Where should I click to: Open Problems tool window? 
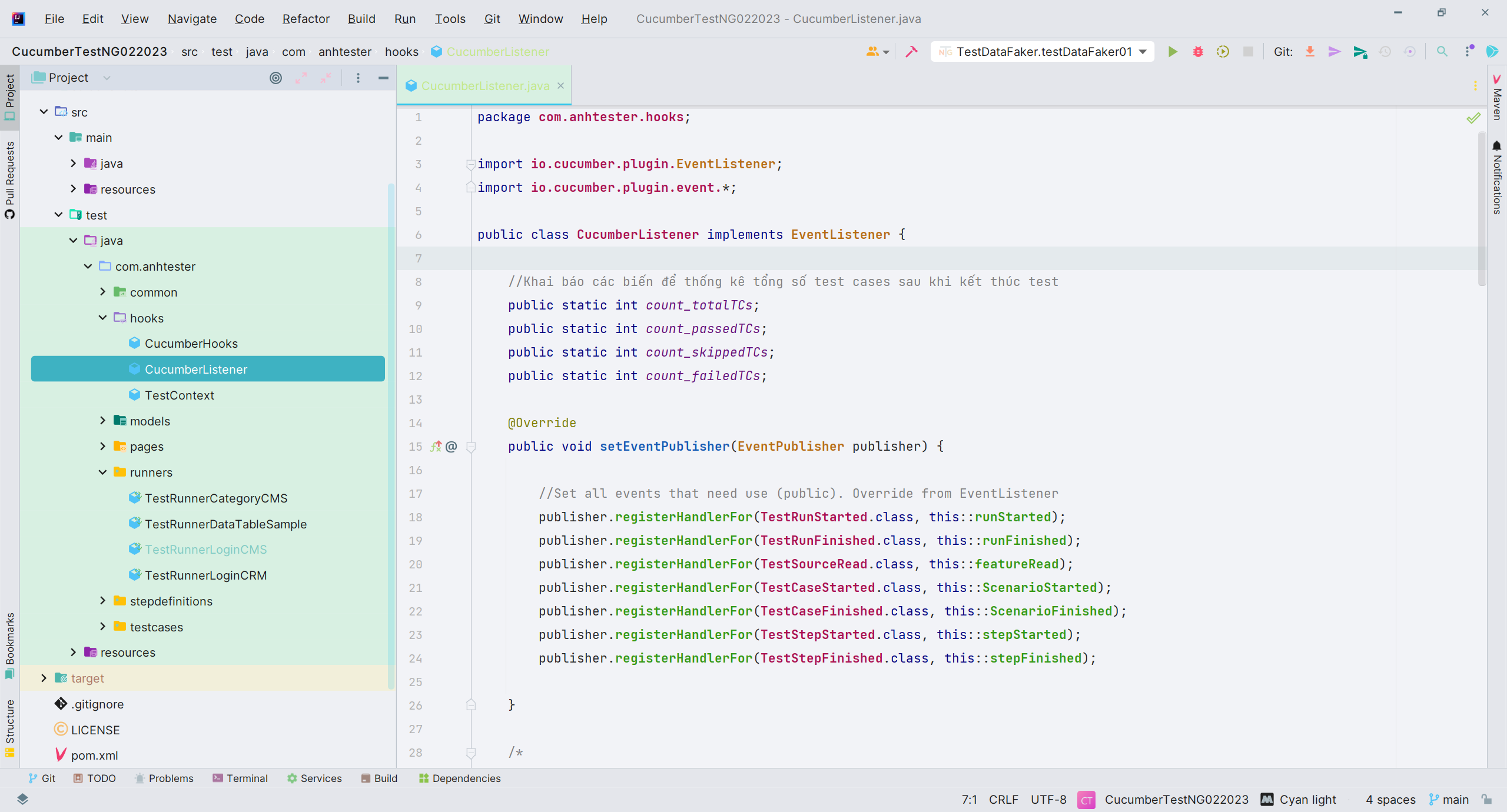click(164, 778)
